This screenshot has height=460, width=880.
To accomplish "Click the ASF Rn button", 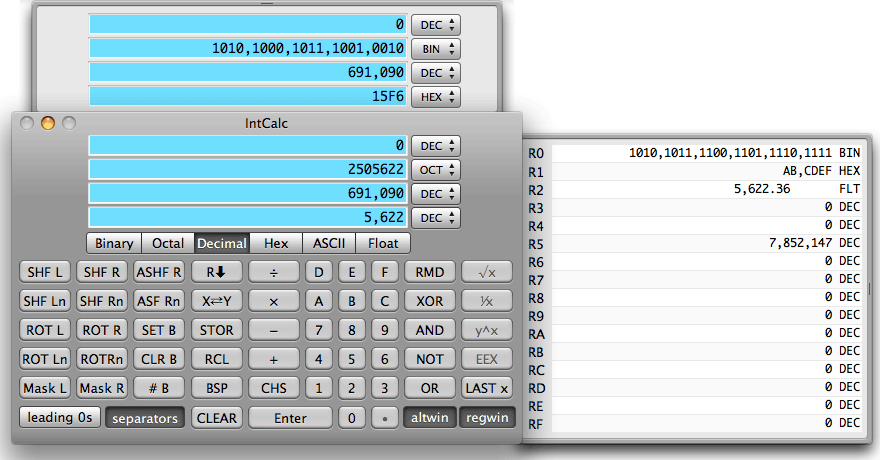I will point(159,301).
